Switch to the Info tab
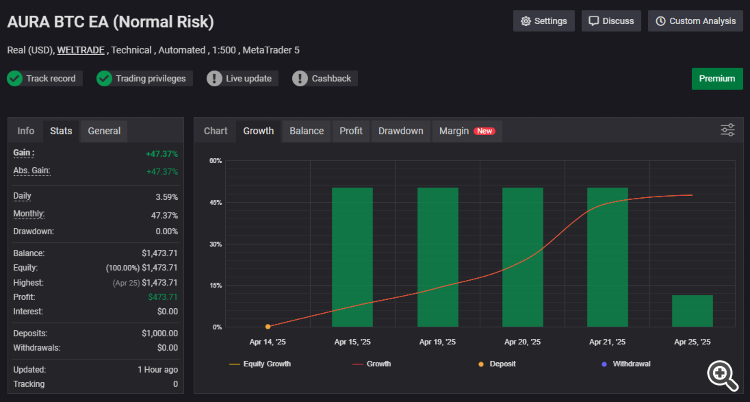The width and height of the screenshot is (750, 402). (x=26, y=130)
